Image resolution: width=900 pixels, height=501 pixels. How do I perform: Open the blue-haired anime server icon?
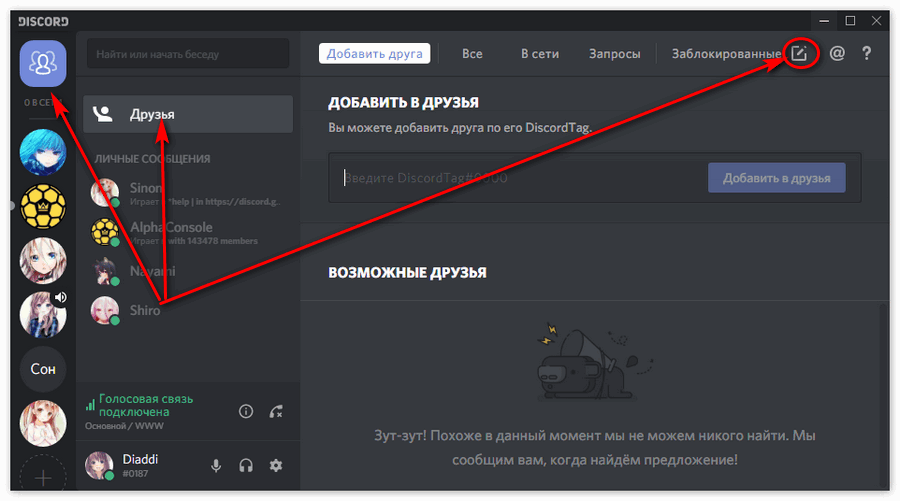tap(43, 152)
